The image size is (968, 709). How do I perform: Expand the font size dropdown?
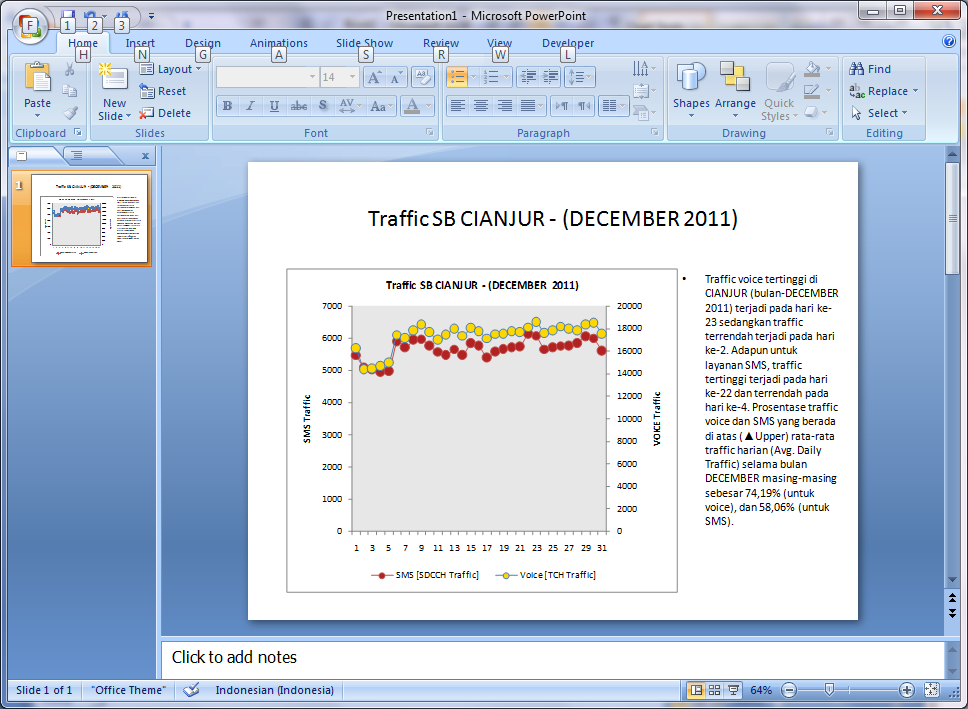click(x=353, y=77)
